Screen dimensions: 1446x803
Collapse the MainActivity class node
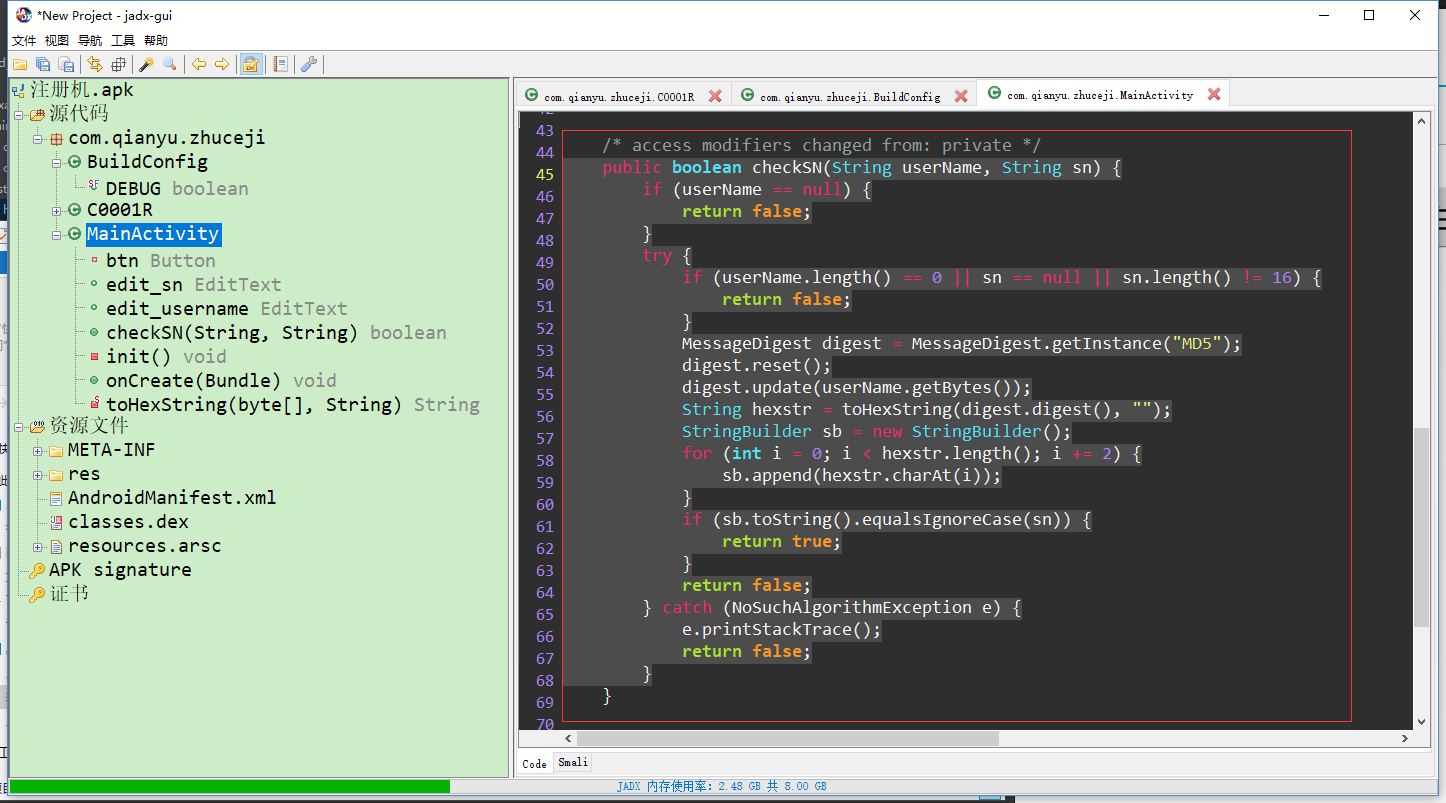(x=57, y=234)
